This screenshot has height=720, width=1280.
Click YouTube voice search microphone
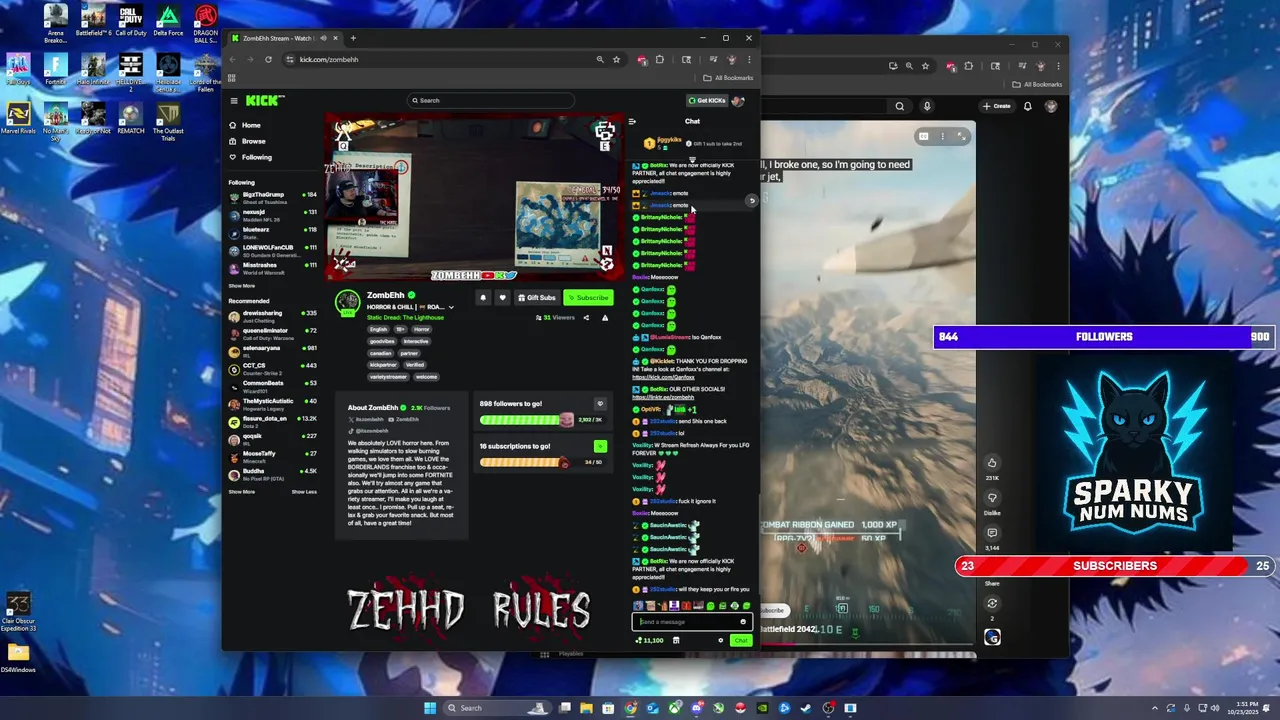927,106
